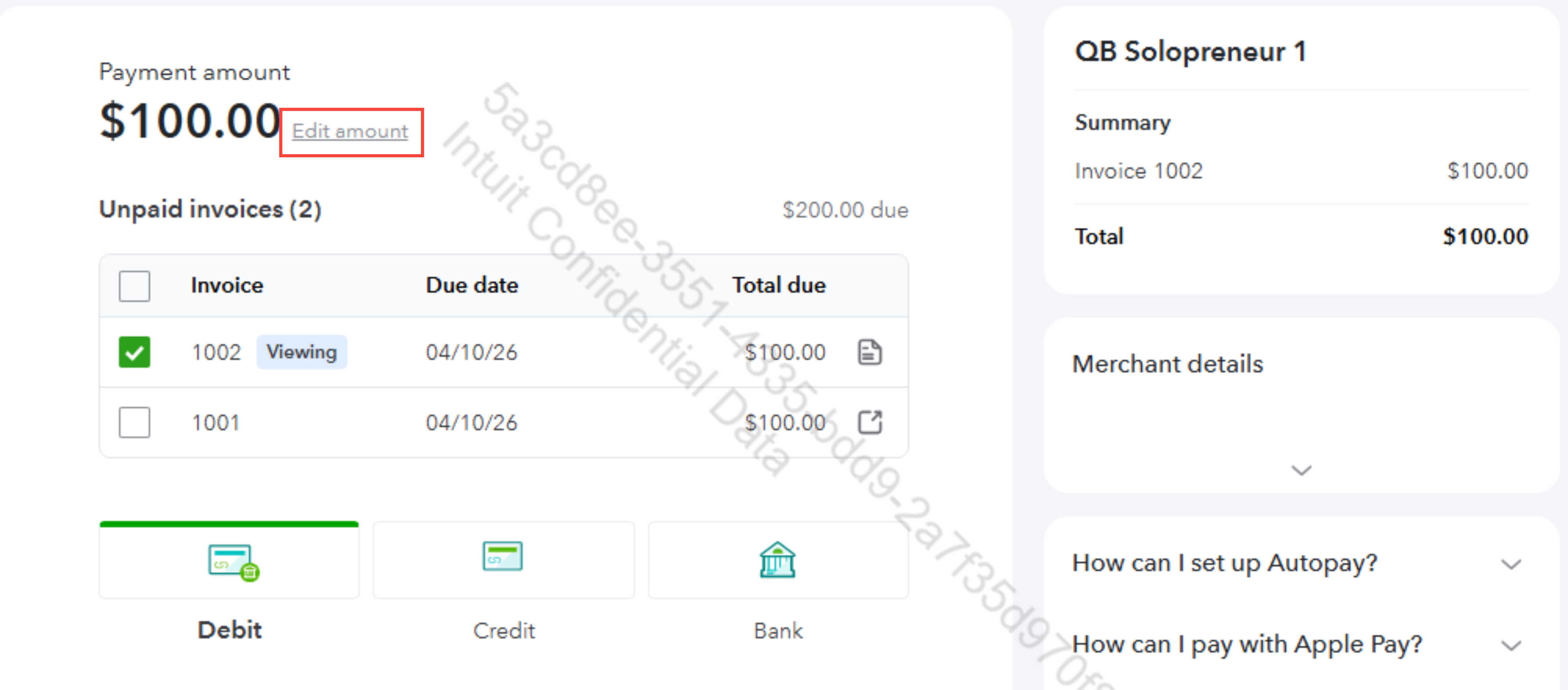Click the Due date column header

point(472,286)
